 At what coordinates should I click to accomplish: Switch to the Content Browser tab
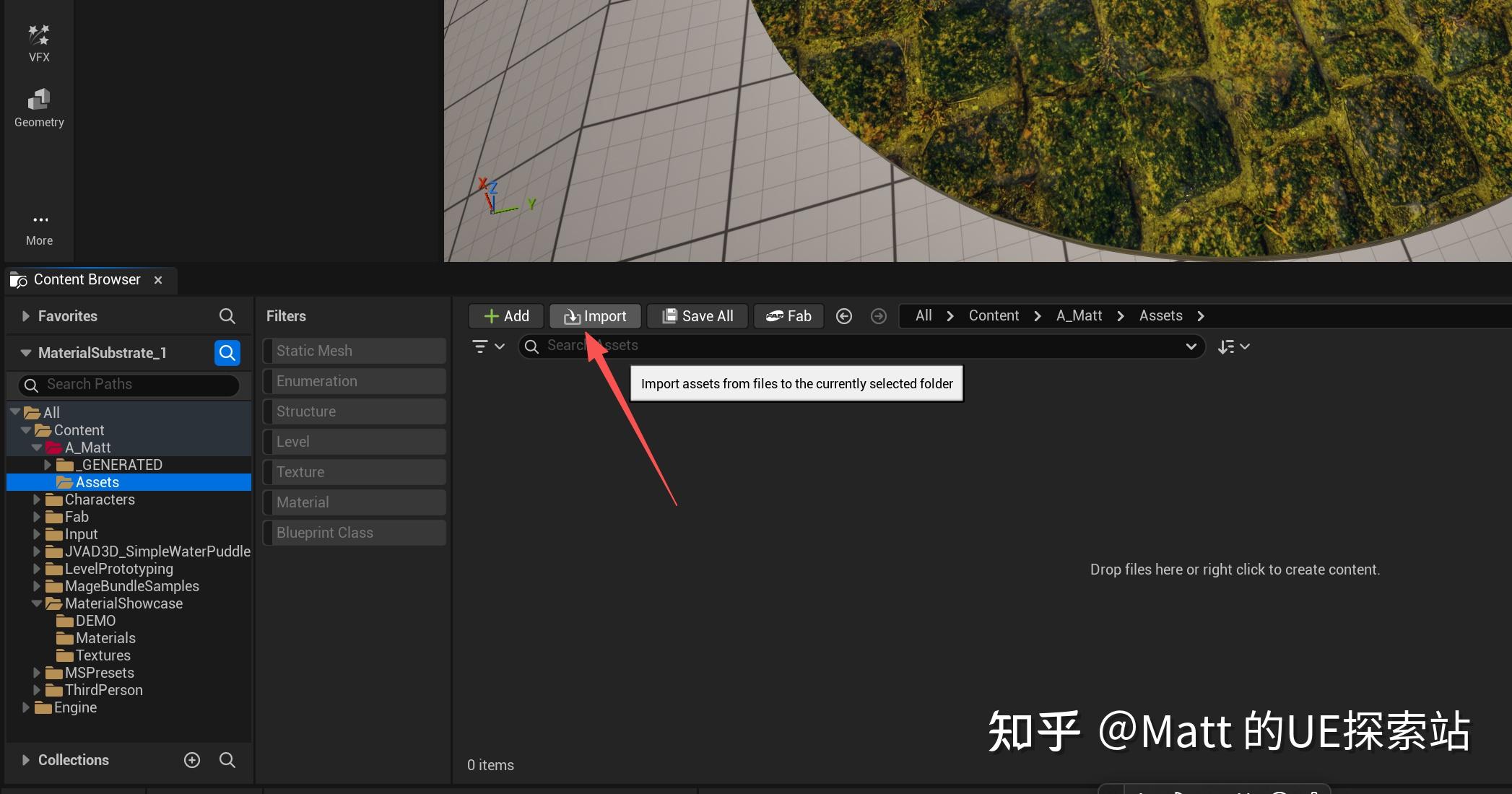click(x=87, y=279)
